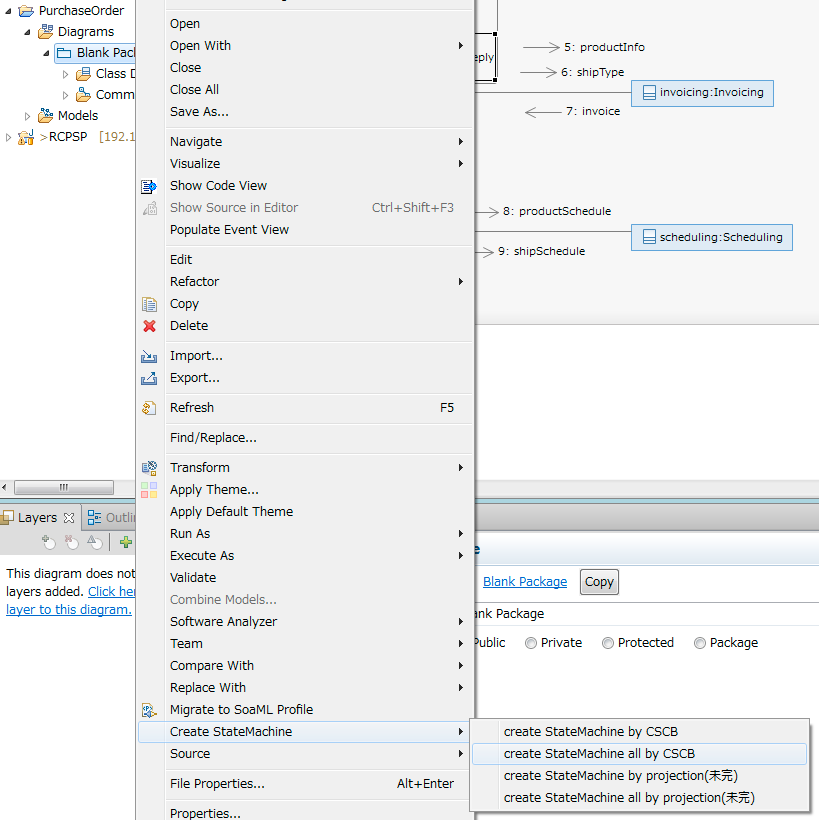Click the Copy menu icon
The image size is (819, 820).
point(150,304)
